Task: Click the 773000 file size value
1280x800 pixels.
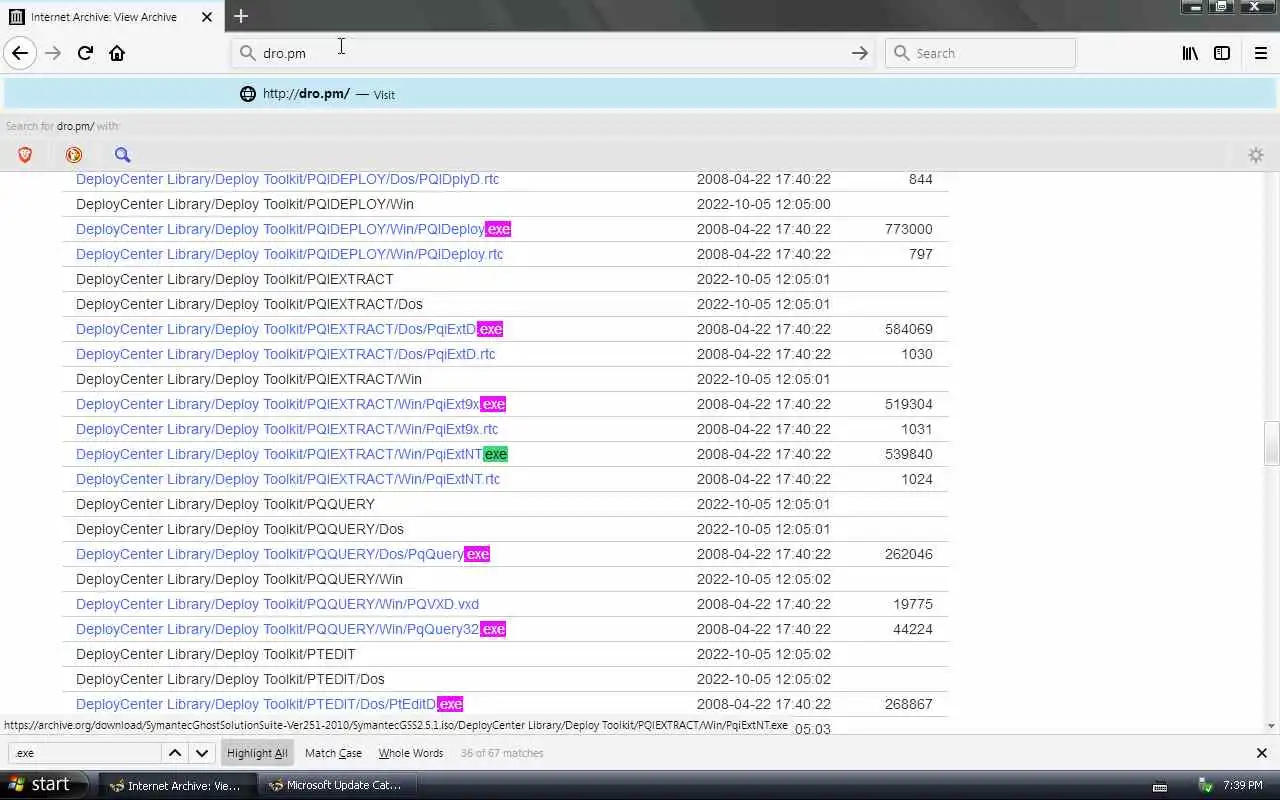Action: click(x=909, y=229)
